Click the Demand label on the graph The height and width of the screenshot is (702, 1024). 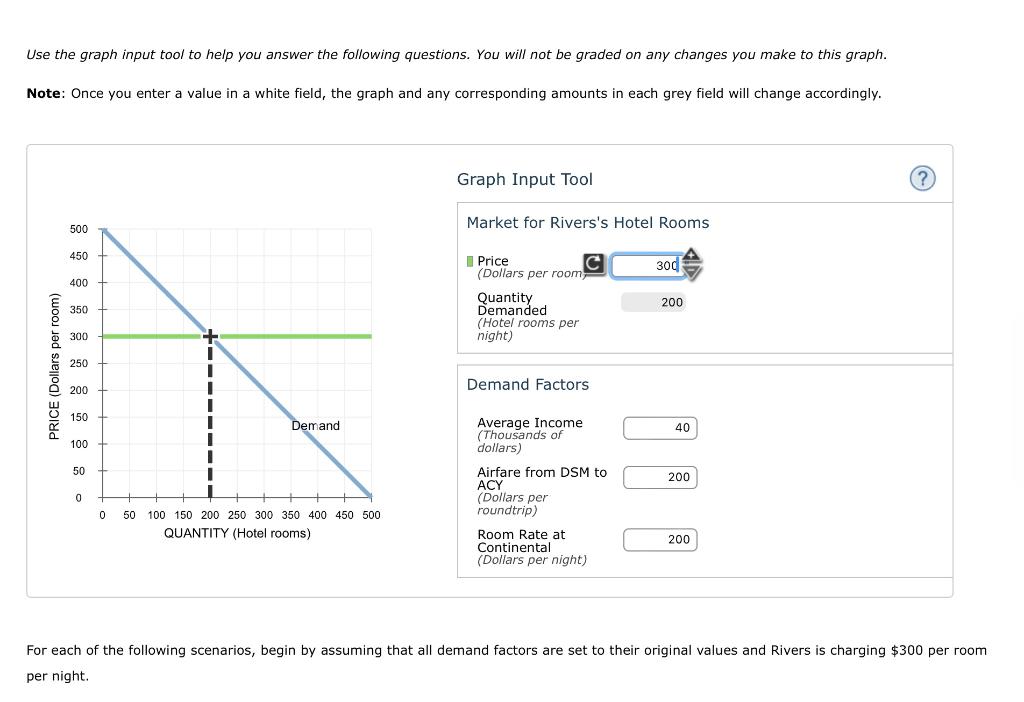tap(314, 425)
